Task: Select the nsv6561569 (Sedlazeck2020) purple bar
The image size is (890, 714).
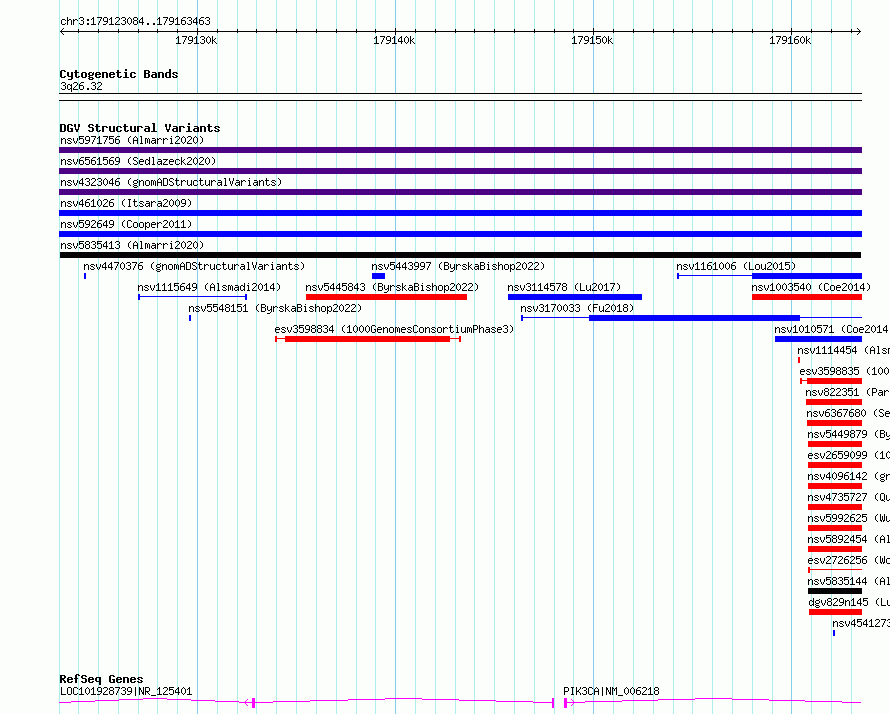Action: [460, 171]
